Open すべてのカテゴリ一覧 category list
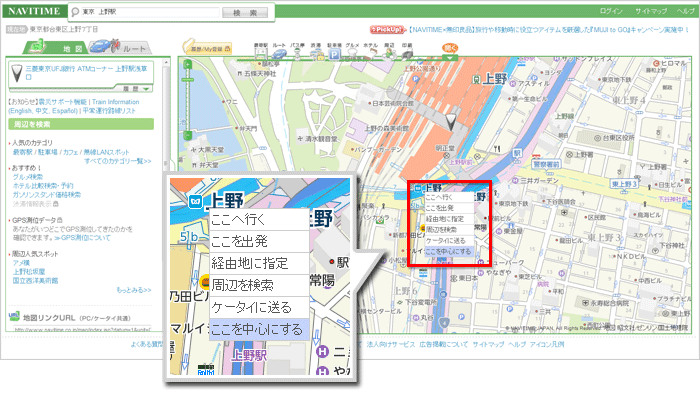The image size is (700, 394). tap(118, 161)
